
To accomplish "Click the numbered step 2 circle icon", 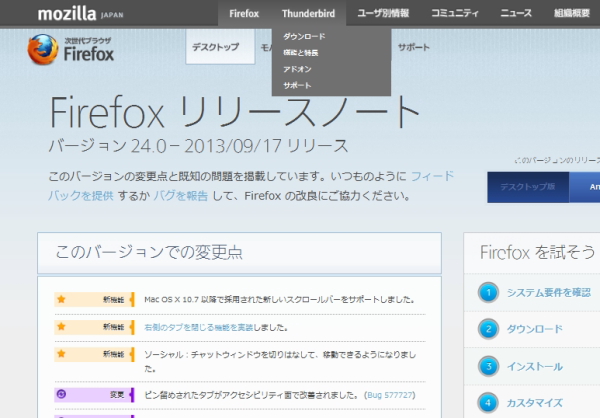I will 488,329.
